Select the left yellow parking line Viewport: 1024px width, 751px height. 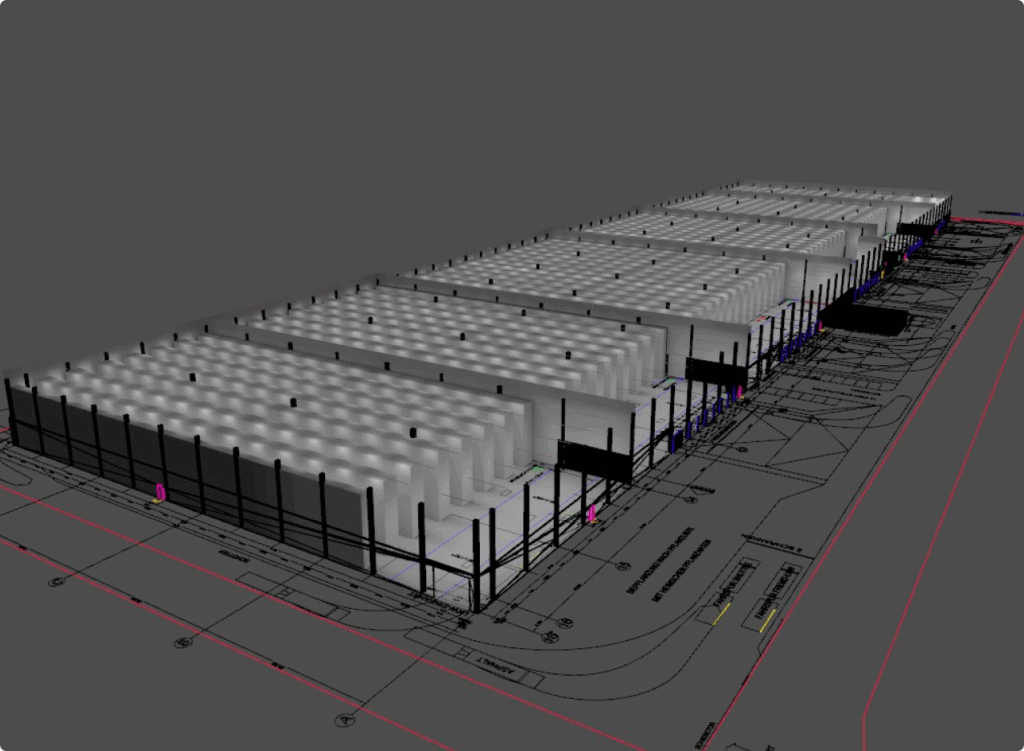point(721,614)
